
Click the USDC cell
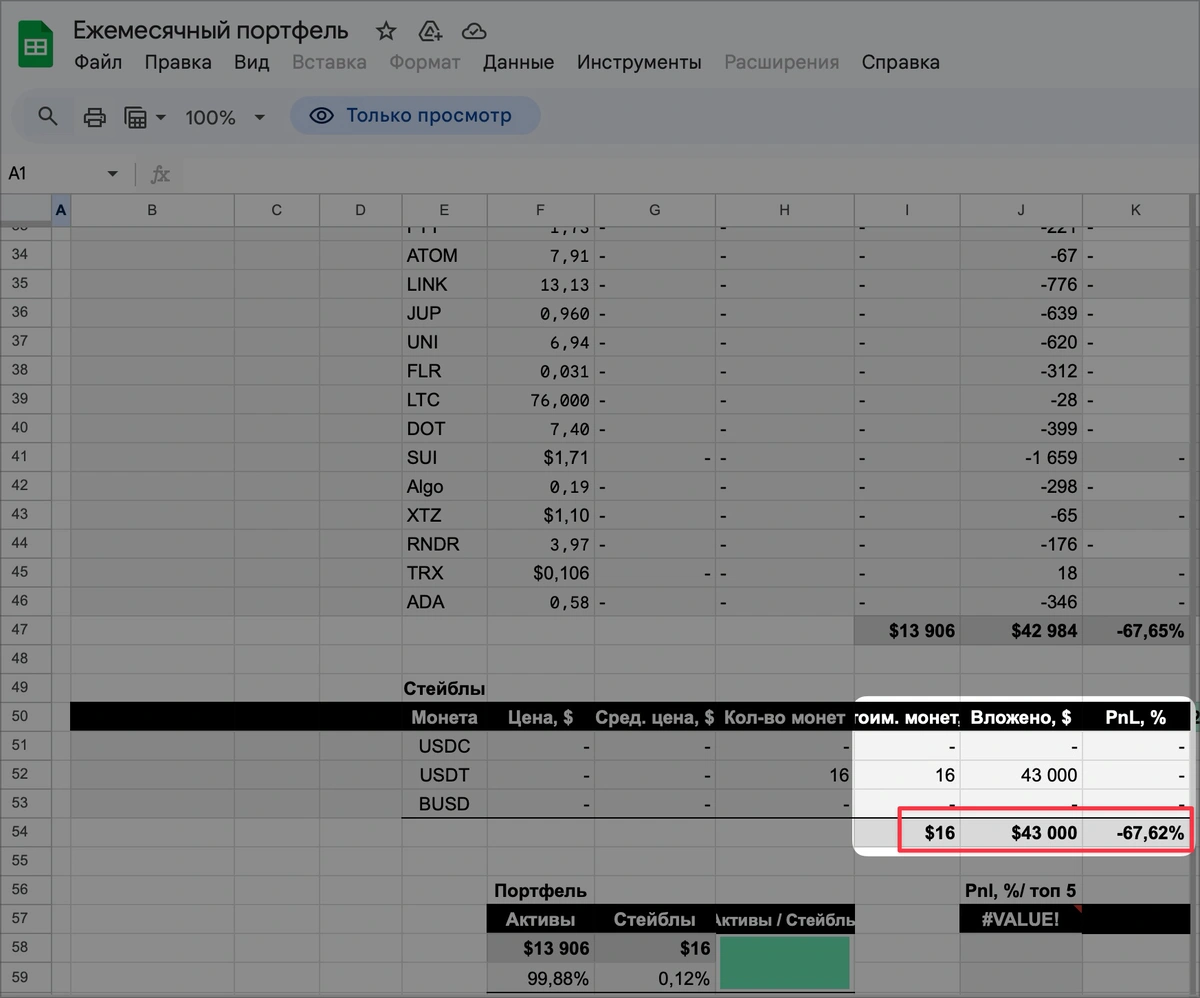pos(444,746)
